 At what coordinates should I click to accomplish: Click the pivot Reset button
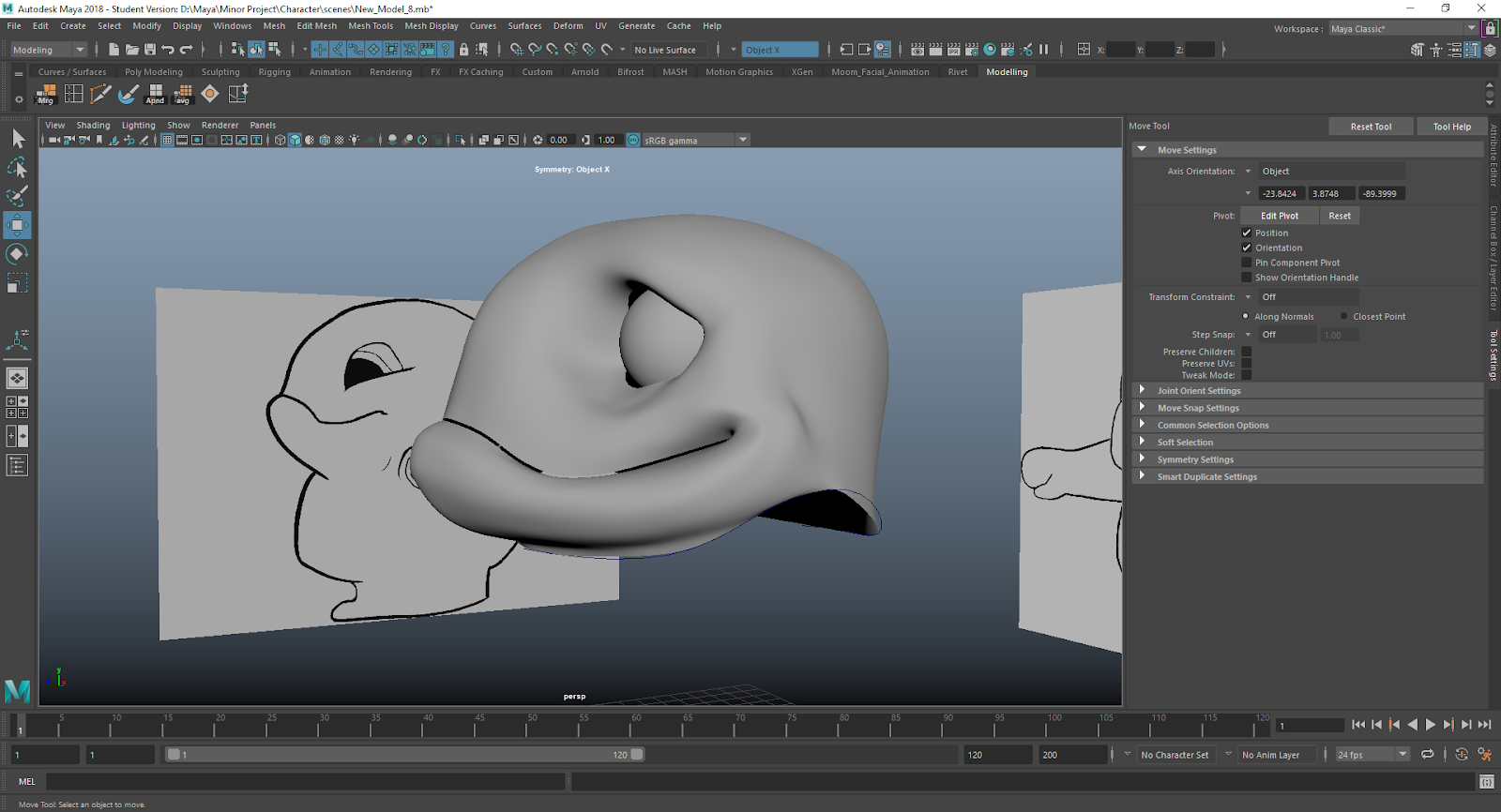pyautogui.click(x=1340, y=216)
